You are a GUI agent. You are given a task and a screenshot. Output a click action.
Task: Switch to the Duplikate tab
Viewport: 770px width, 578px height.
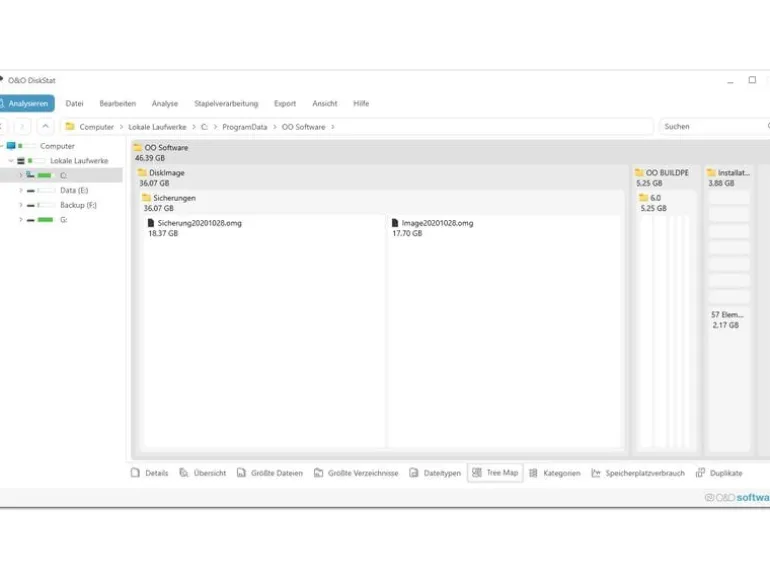point(719,473)
